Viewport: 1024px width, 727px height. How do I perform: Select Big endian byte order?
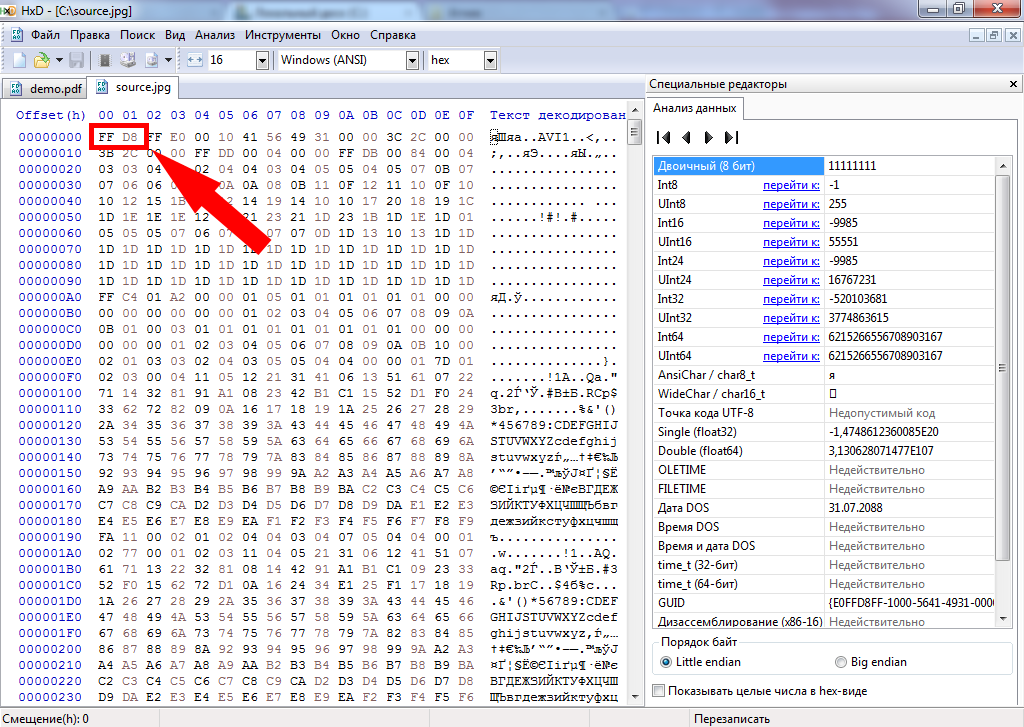click(x=841, y=662)
